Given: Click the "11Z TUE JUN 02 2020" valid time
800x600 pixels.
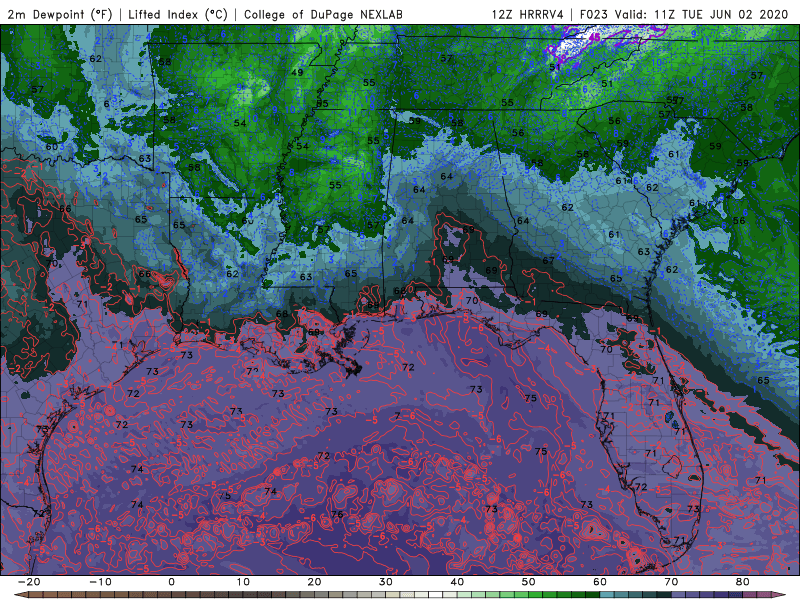Looking at the screenshot, I should click(x=721, y=14).
